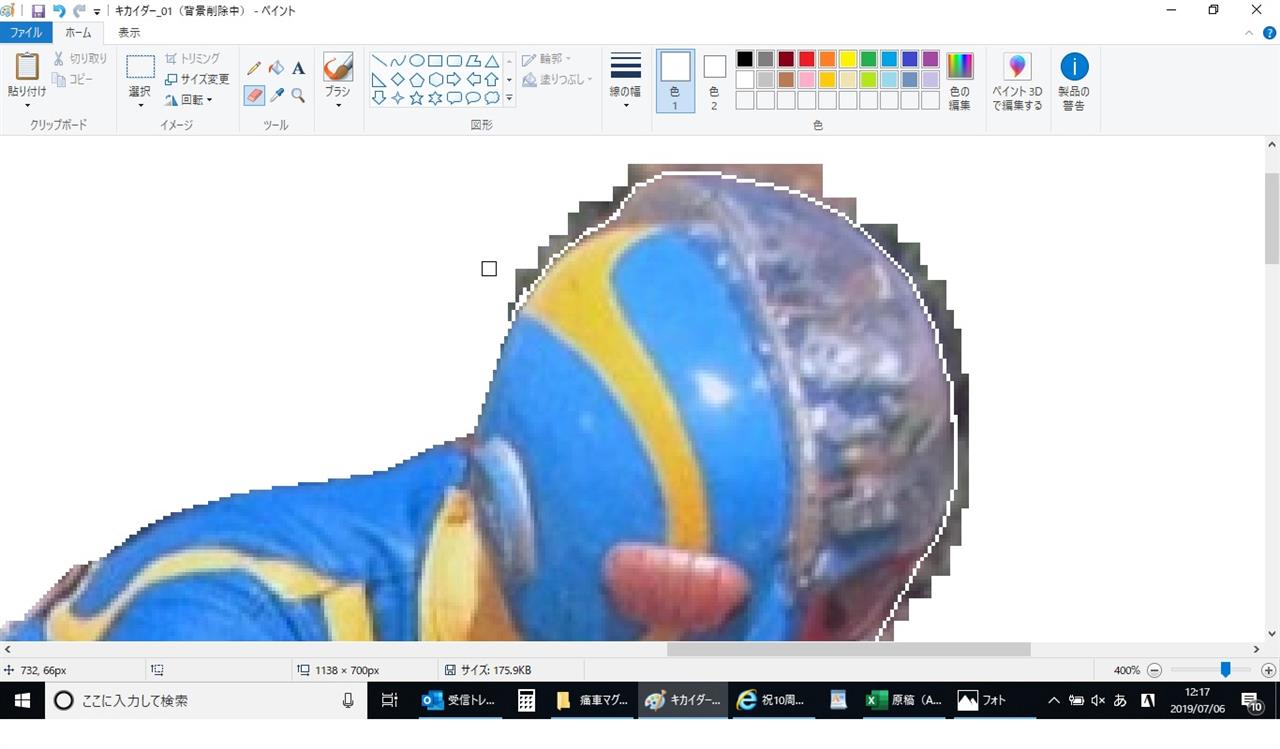Switch to Excel on the taskbar
1280x749 pixels.
click(x=904, y=701)
